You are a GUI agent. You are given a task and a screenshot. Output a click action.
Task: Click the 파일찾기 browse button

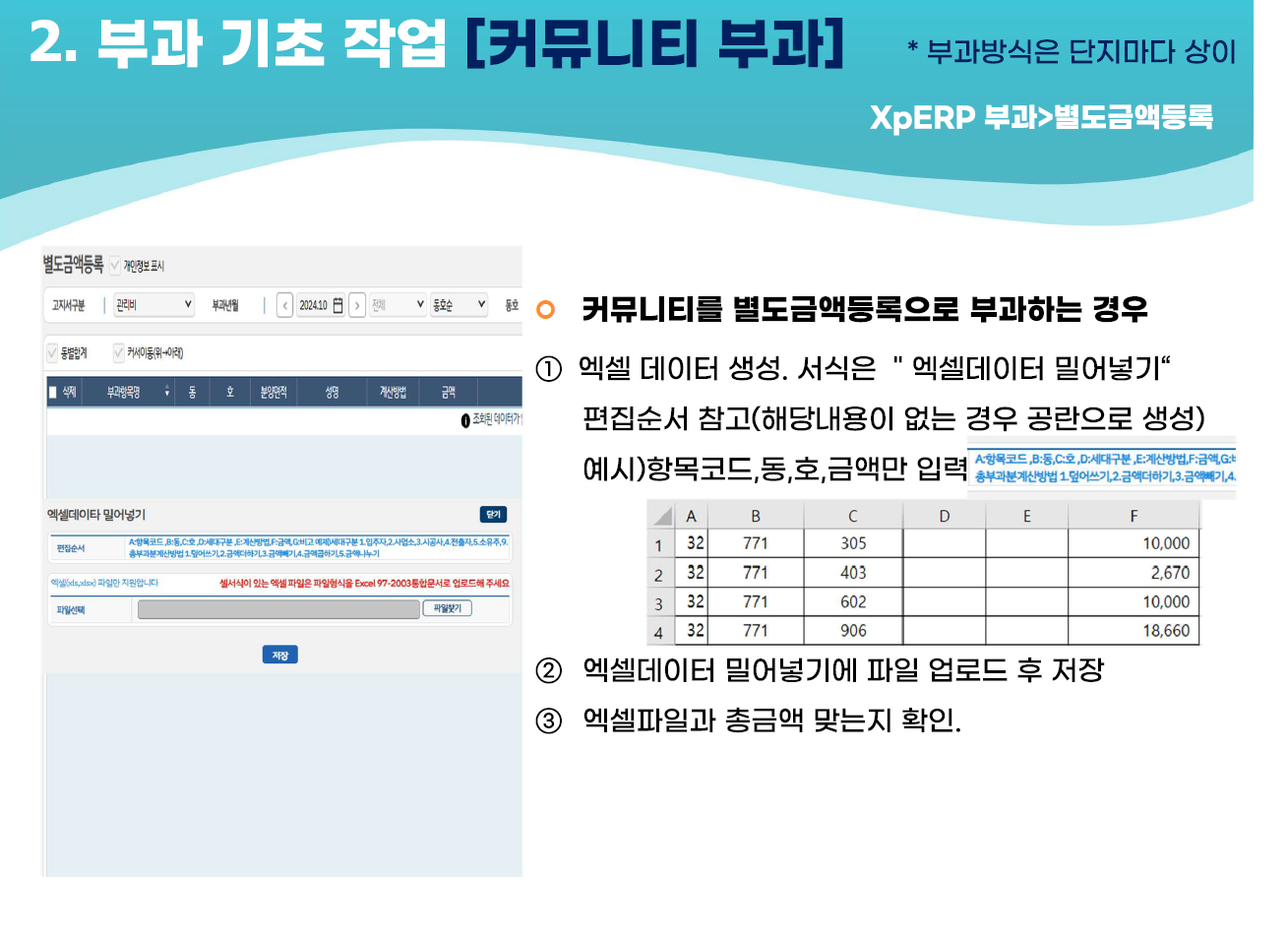point(448,608)
